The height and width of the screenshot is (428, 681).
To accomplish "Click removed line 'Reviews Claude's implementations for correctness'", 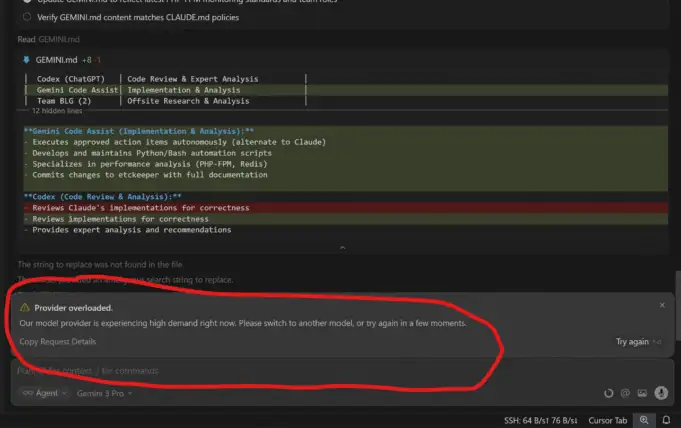I will point(345,208).
